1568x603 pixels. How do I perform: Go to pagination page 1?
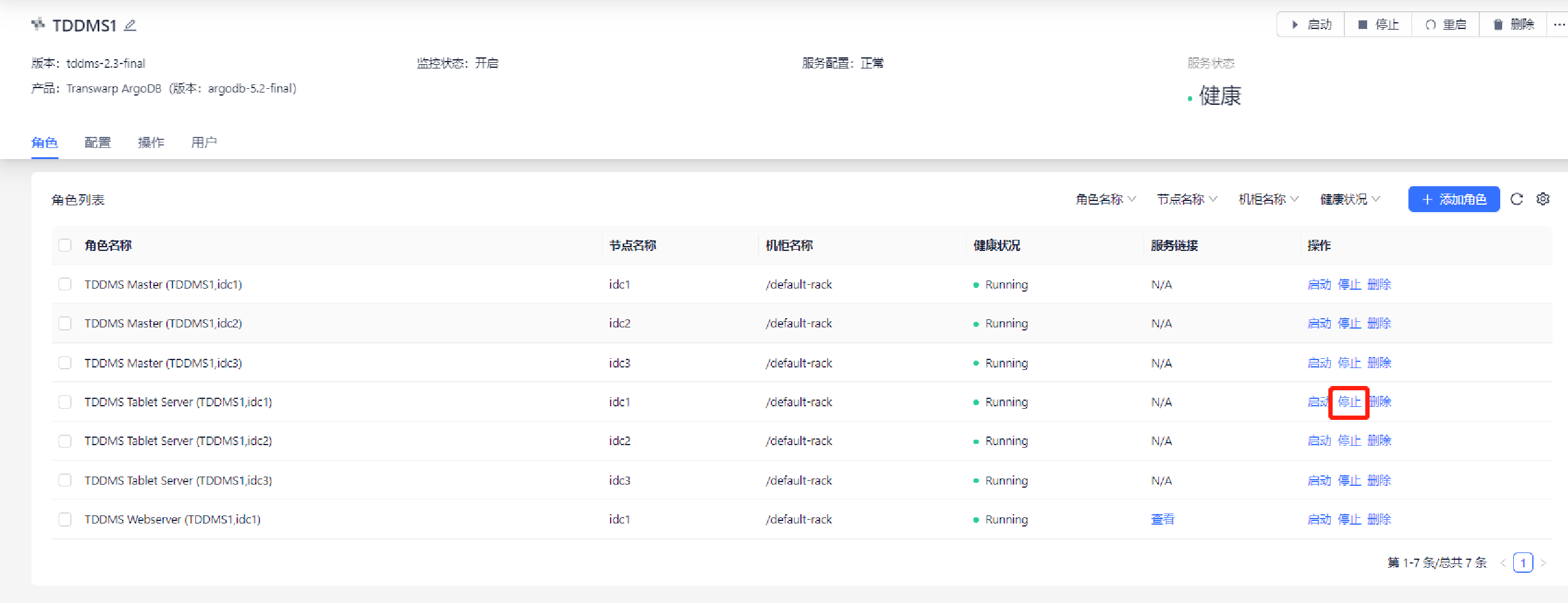[1523, 562]
